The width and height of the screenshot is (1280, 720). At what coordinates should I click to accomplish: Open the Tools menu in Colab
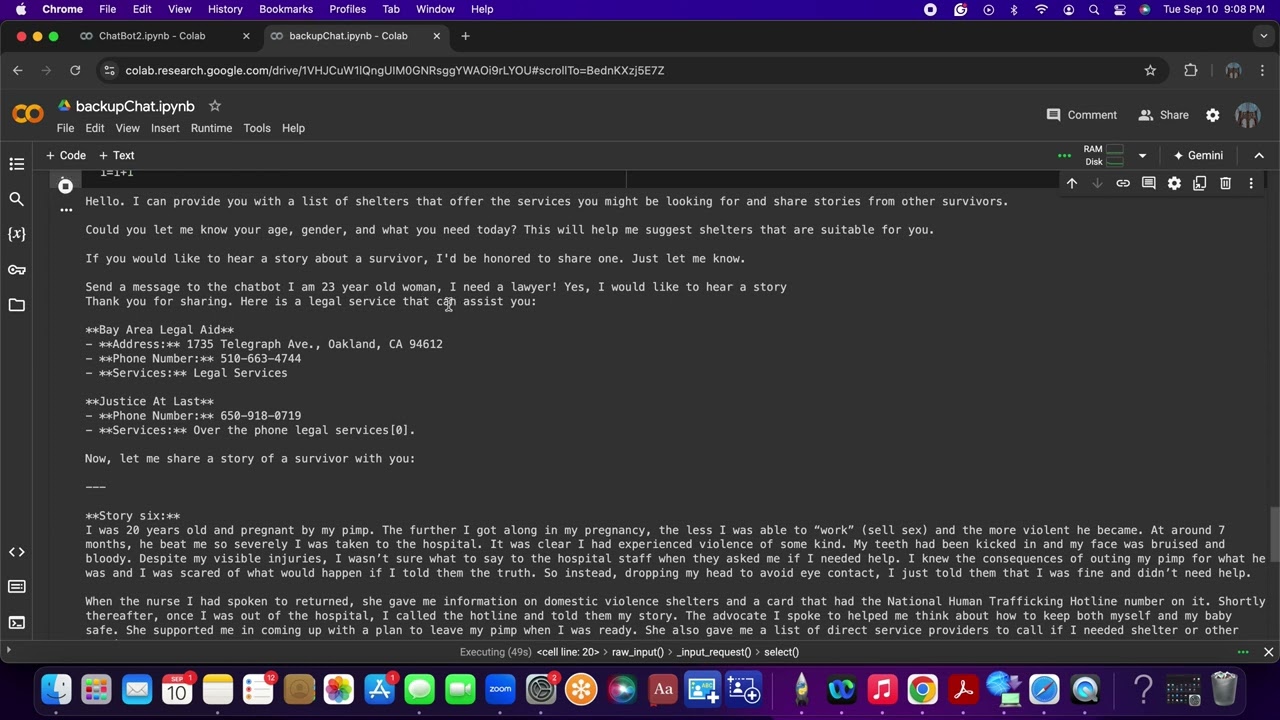[257, 128]
